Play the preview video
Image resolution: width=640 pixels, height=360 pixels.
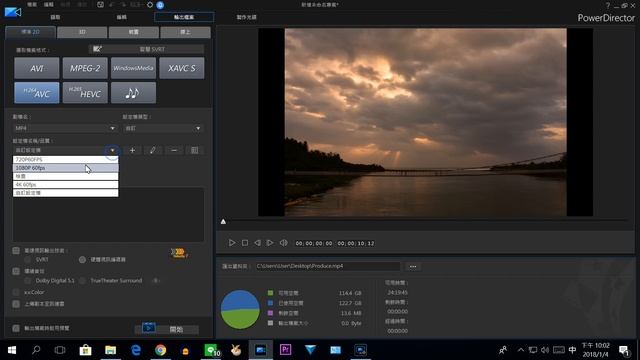click(x=232, y=243)
